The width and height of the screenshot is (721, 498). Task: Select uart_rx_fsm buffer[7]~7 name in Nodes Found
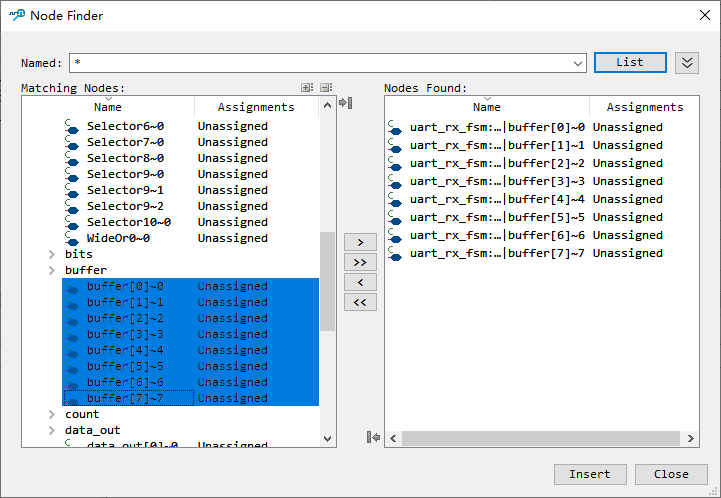[497, 253]
